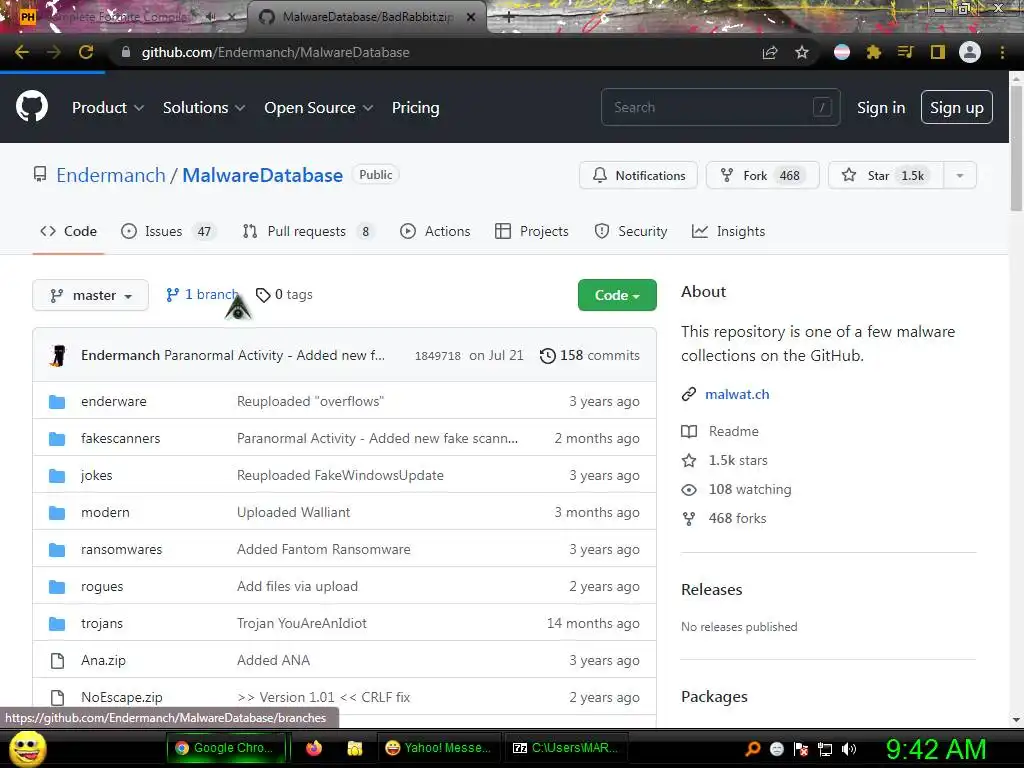Click the volume speaker tray icon
The height and width of the screenshot is (768, 1024).
849,749
